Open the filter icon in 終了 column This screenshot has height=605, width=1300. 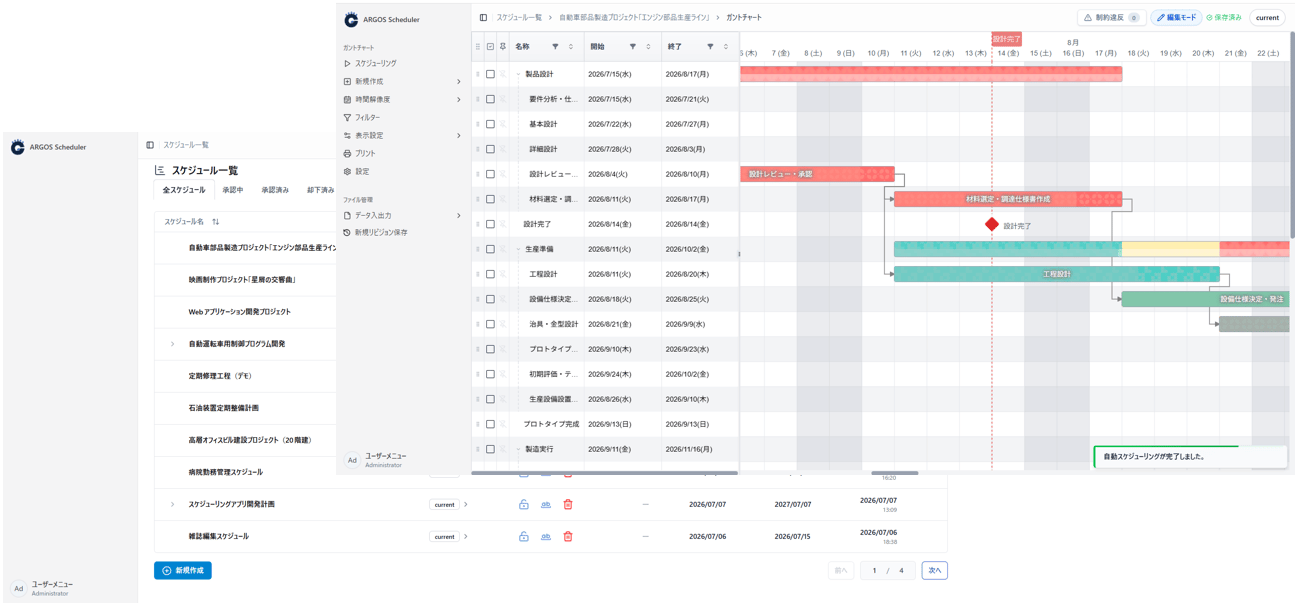point(710,47)
